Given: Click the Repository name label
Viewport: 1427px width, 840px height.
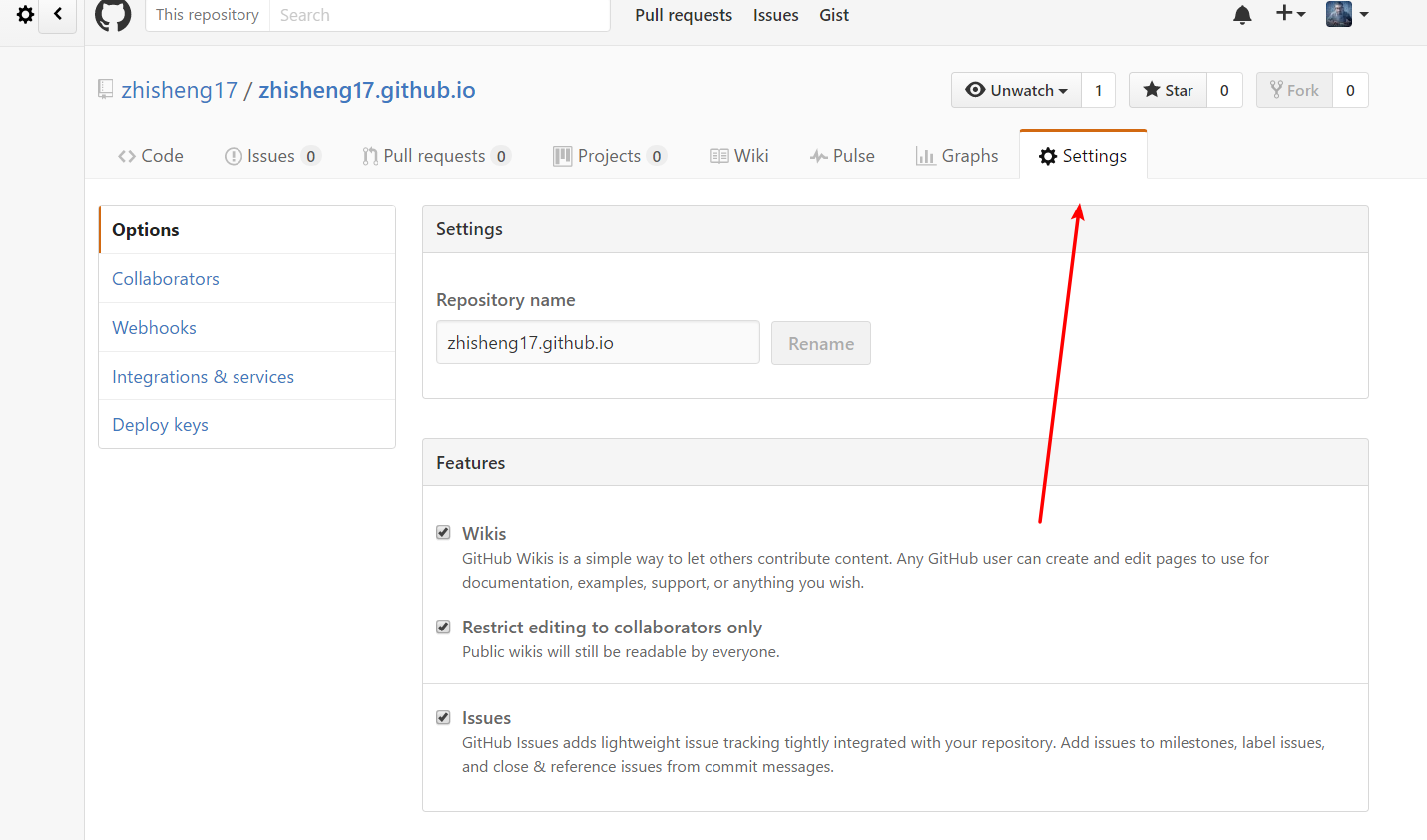Looking at the screenshot, I should point(506,299).
